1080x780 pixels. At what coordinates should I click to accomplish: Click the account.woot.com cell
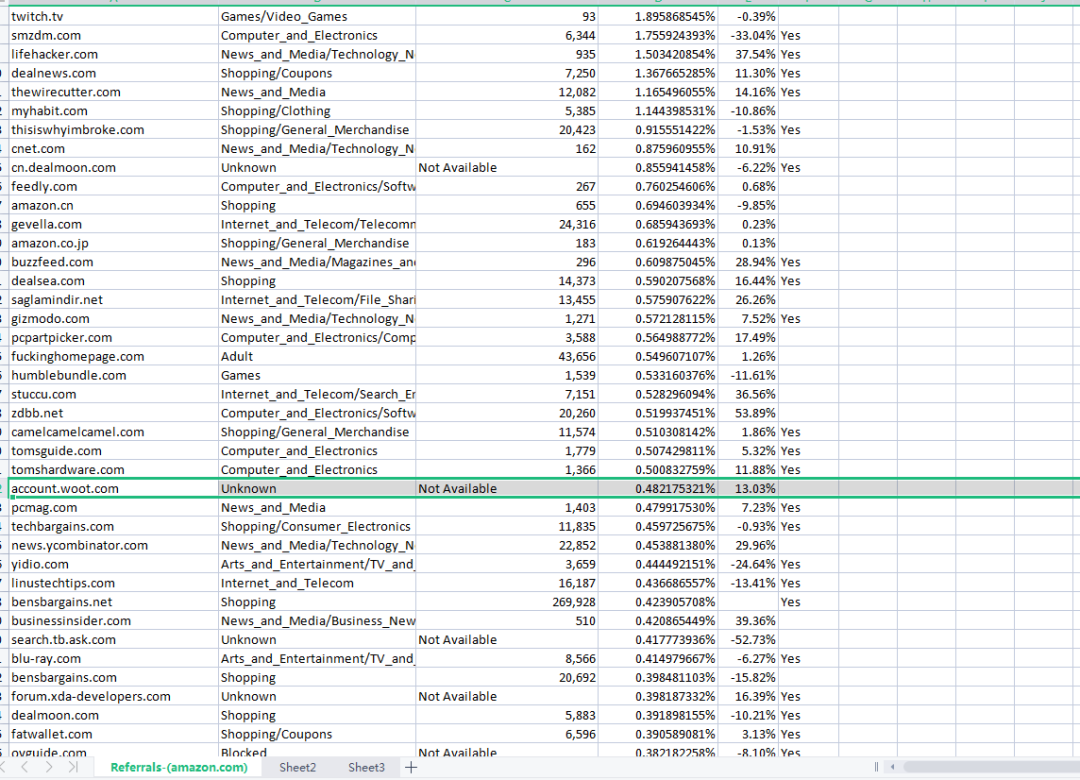click(114, 489)
